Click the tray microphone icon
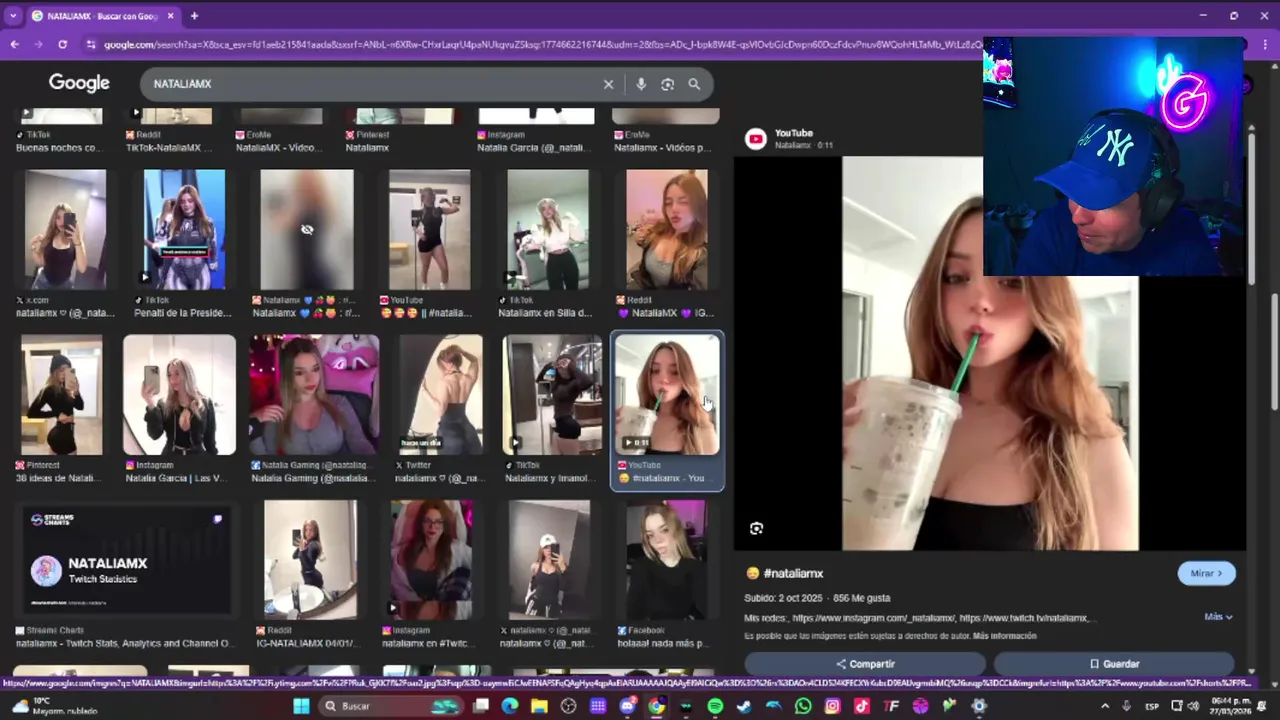The image size is (1280, 720). point(1126,706)
